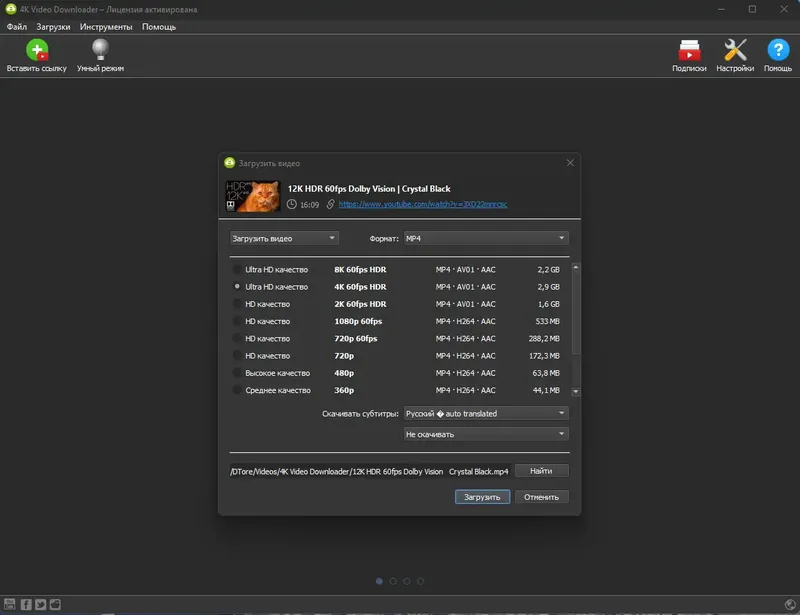800x615 pixels.
Task: Open subtitles language dropdown Русский auto translated
Action: click(x=486, y=413)
